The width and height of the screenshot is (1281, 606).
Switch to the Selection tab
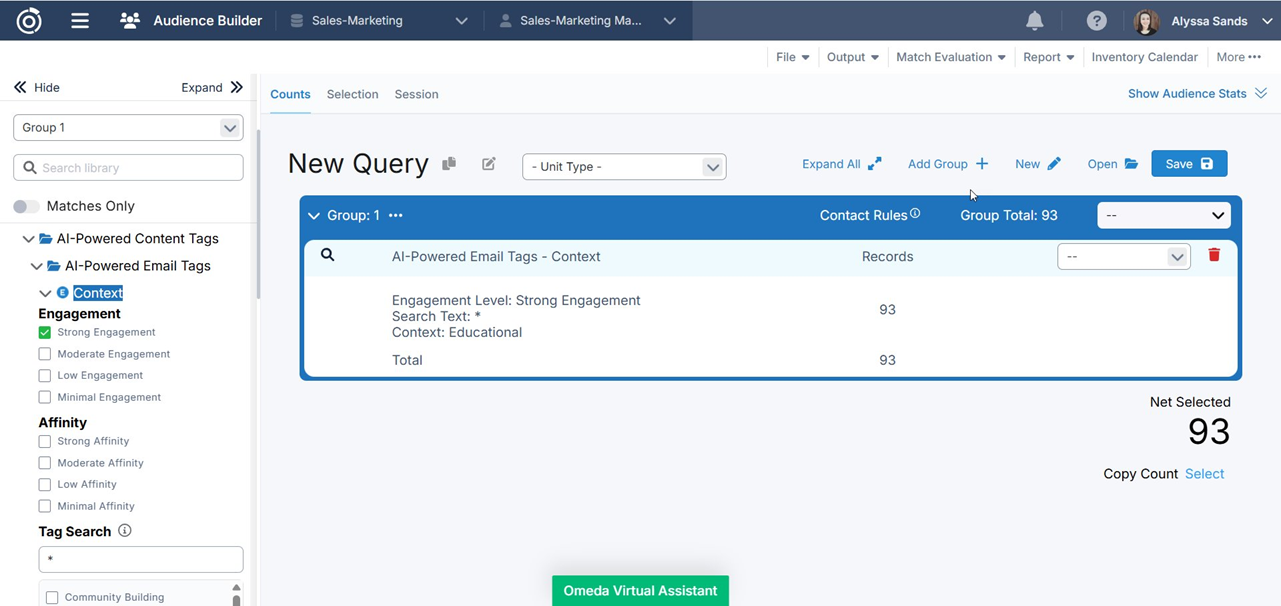352,94
